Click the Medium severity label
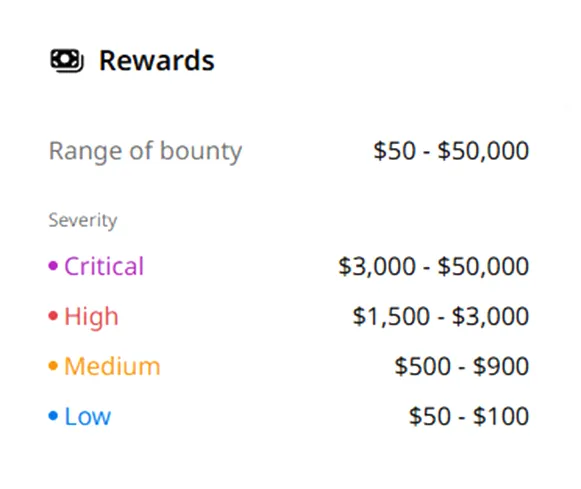The width and height of the screenshot is (581, 489). point(112,366)
